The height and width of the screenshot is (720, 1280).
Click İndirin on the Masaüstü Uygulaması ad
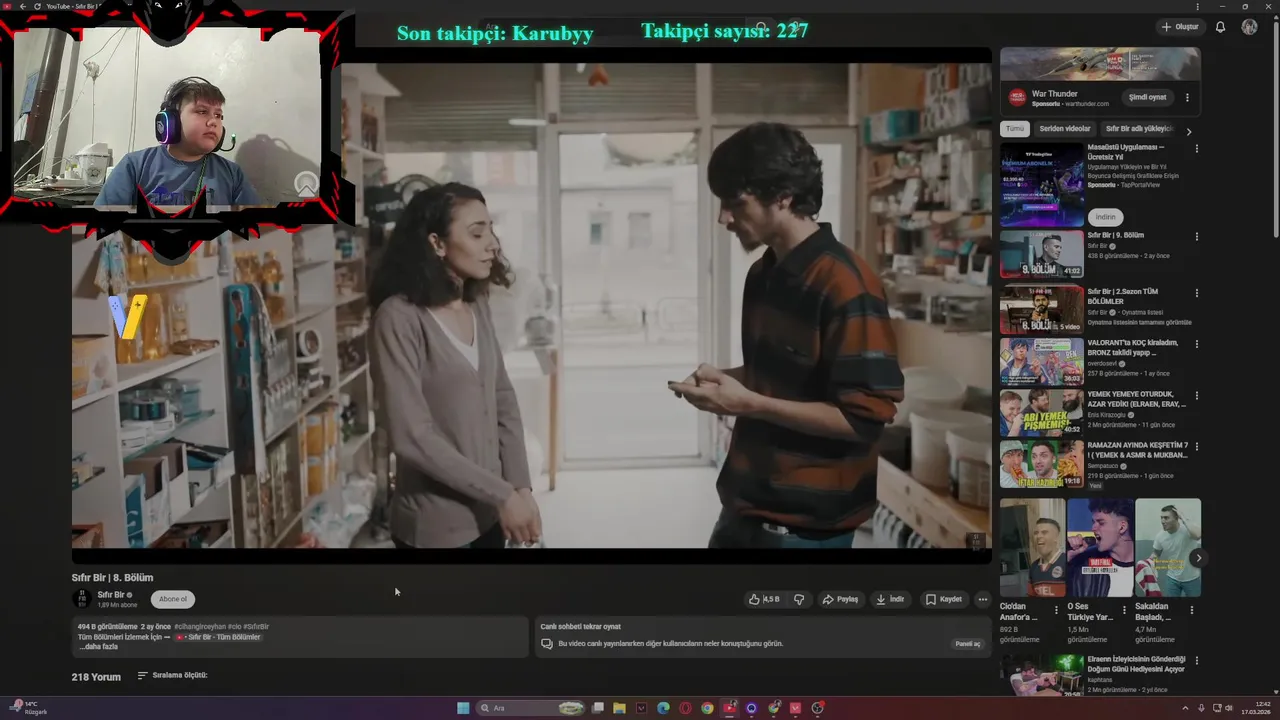coord(1105,217)
